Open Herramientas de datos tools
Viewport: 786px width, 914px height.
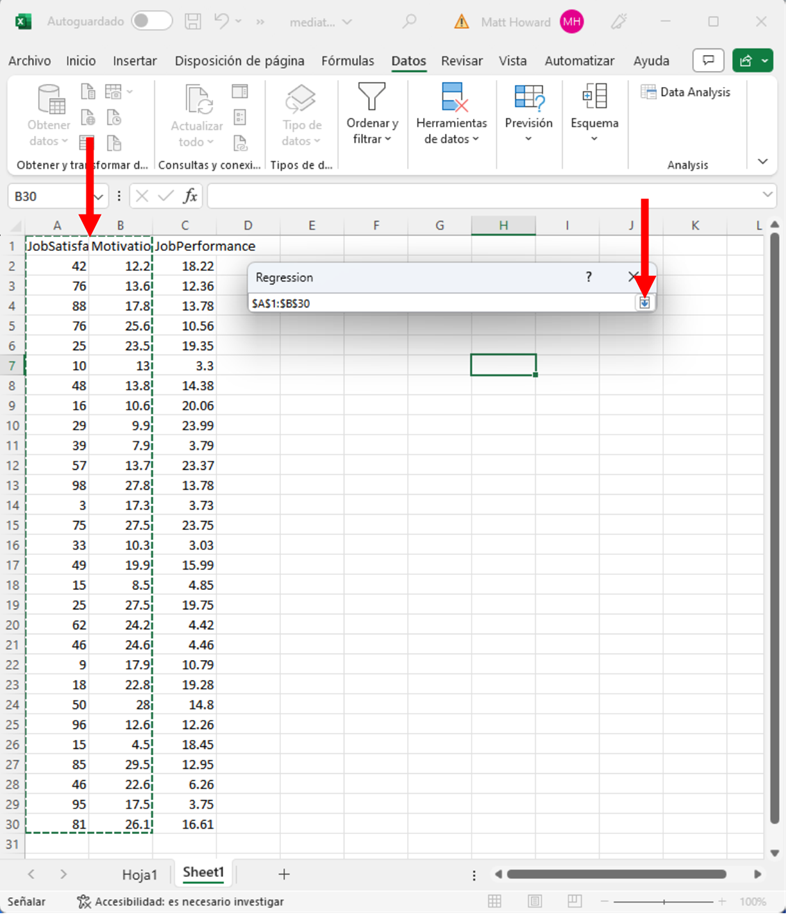tap(451, 114)
